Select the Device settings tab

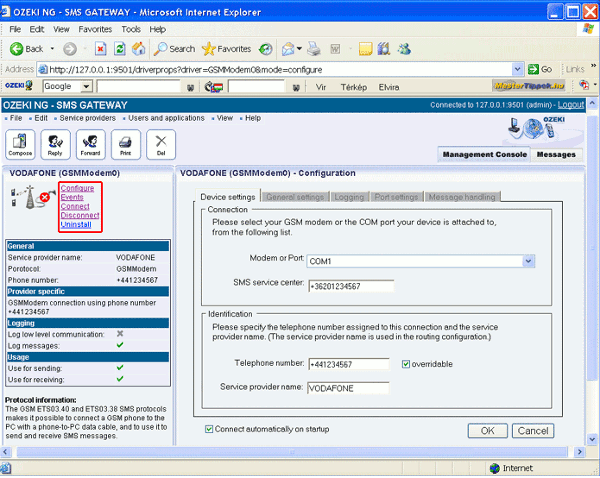(x=228, y=196)
